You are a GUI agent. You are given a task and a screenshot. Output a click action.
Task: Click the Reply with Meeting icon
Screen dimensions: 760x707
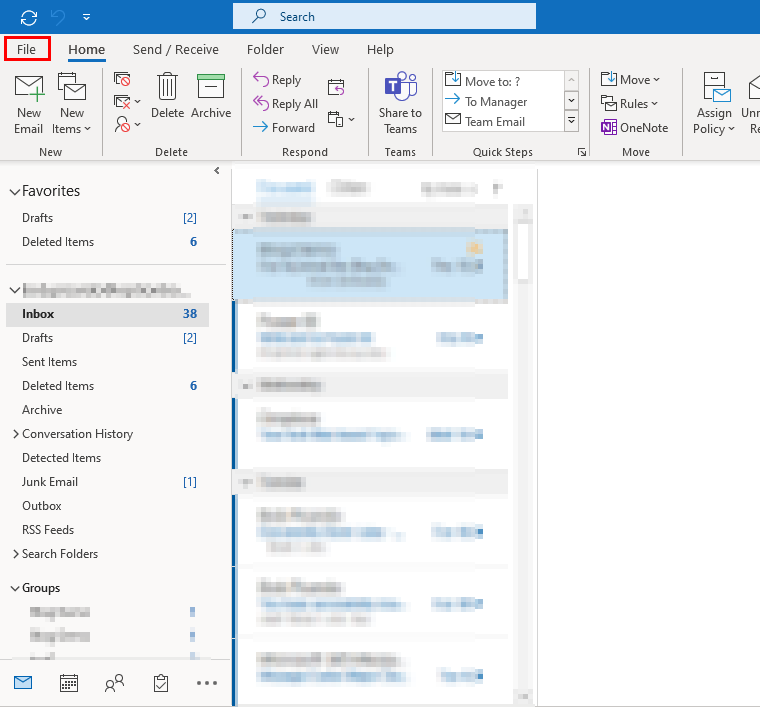coord(336,87)
